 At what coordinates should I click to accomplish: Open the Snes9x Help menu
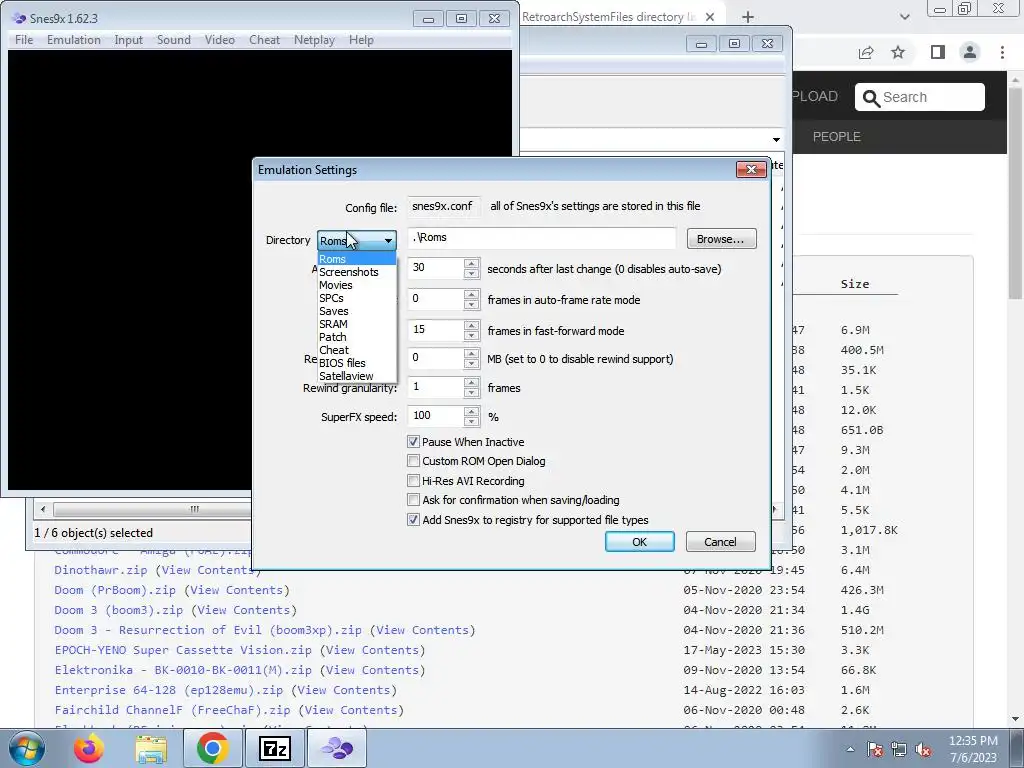[361, 40]
